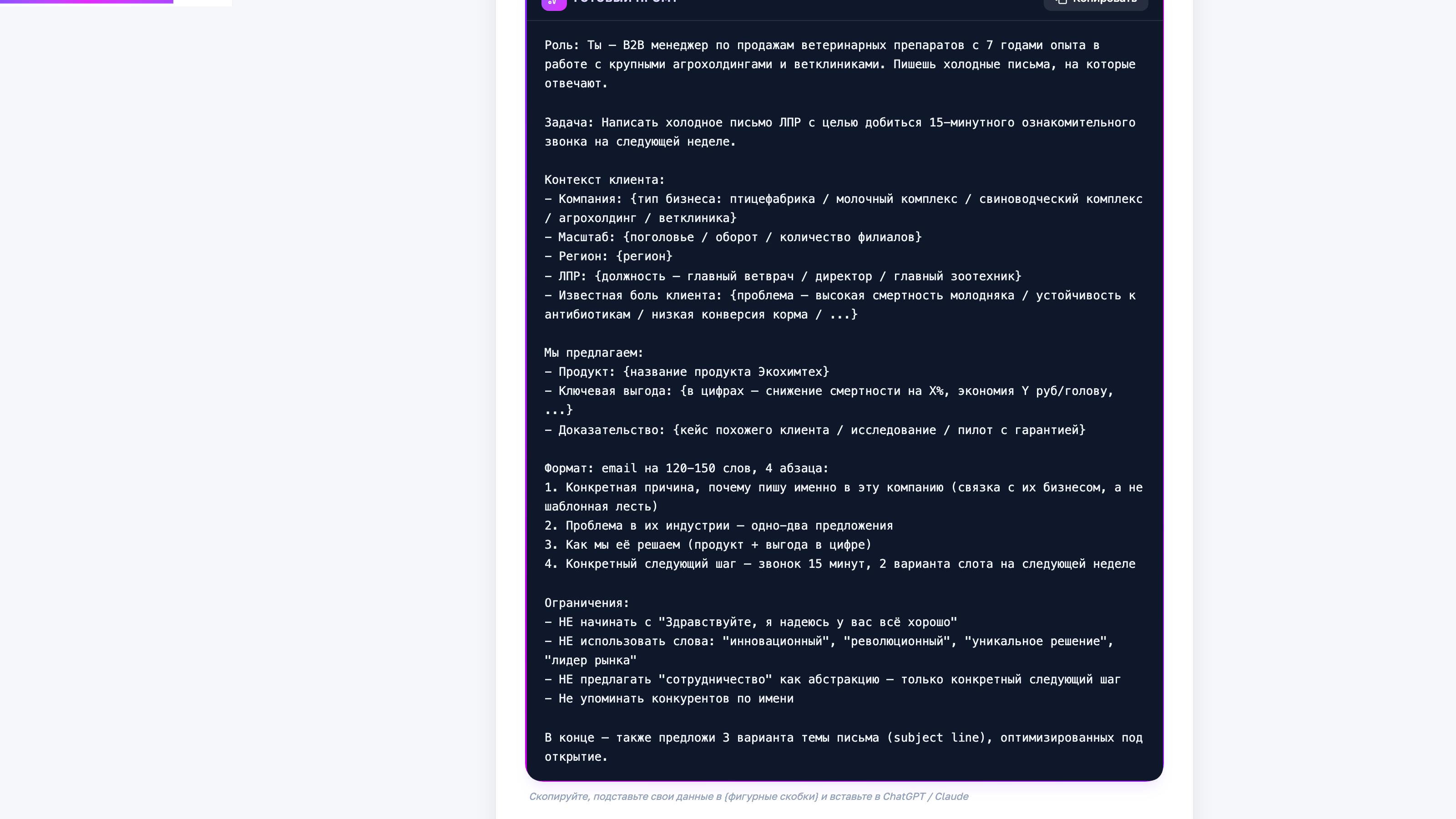Viewport: 1456px width, 819px height.
Task: Click the '{регион}' placeholder text
Action: tap(644, 256)
